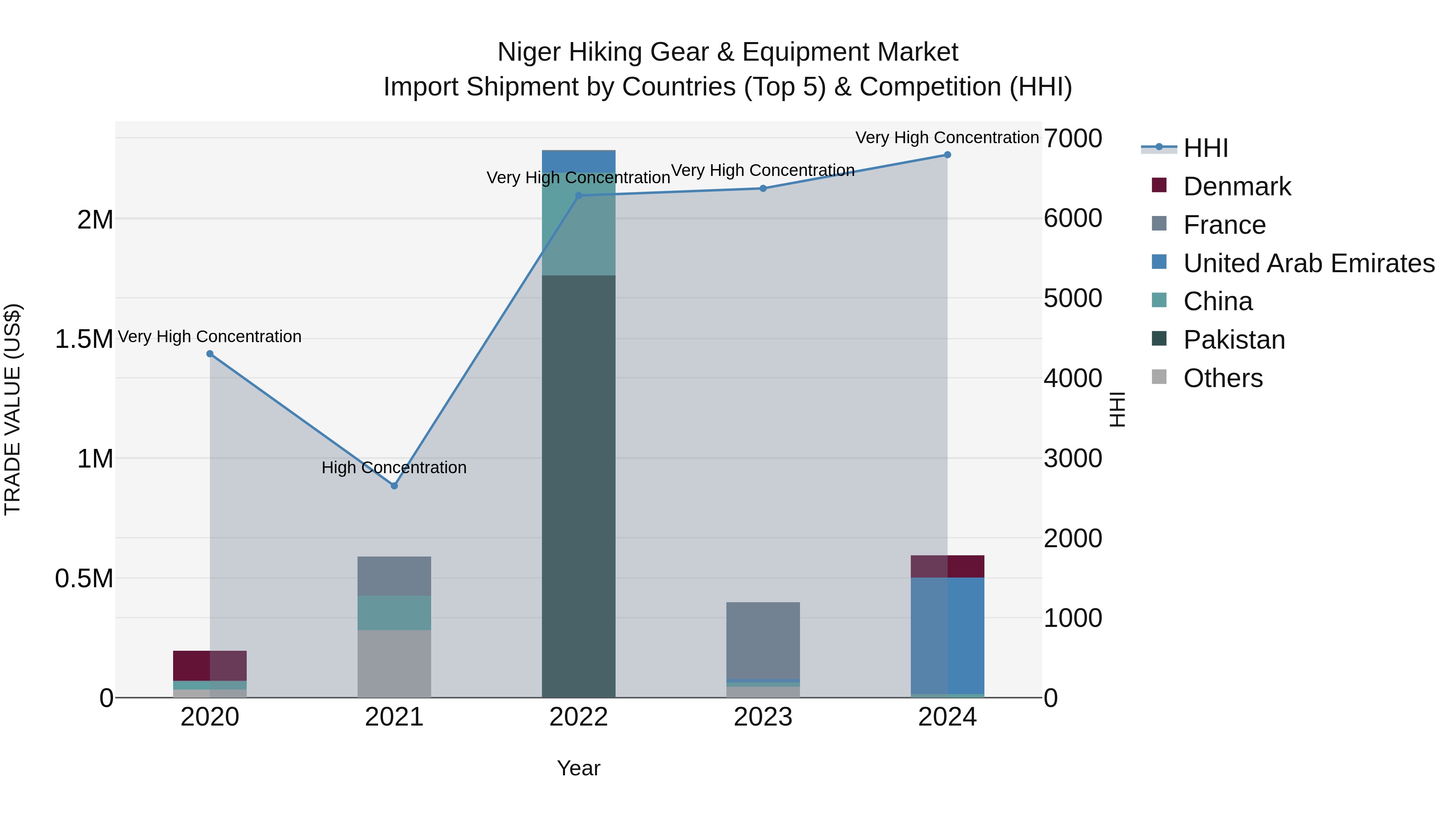Click the HHI line marker icon in legend
This screenshot has height=819, width=1456.
(x=1159, y=148)
